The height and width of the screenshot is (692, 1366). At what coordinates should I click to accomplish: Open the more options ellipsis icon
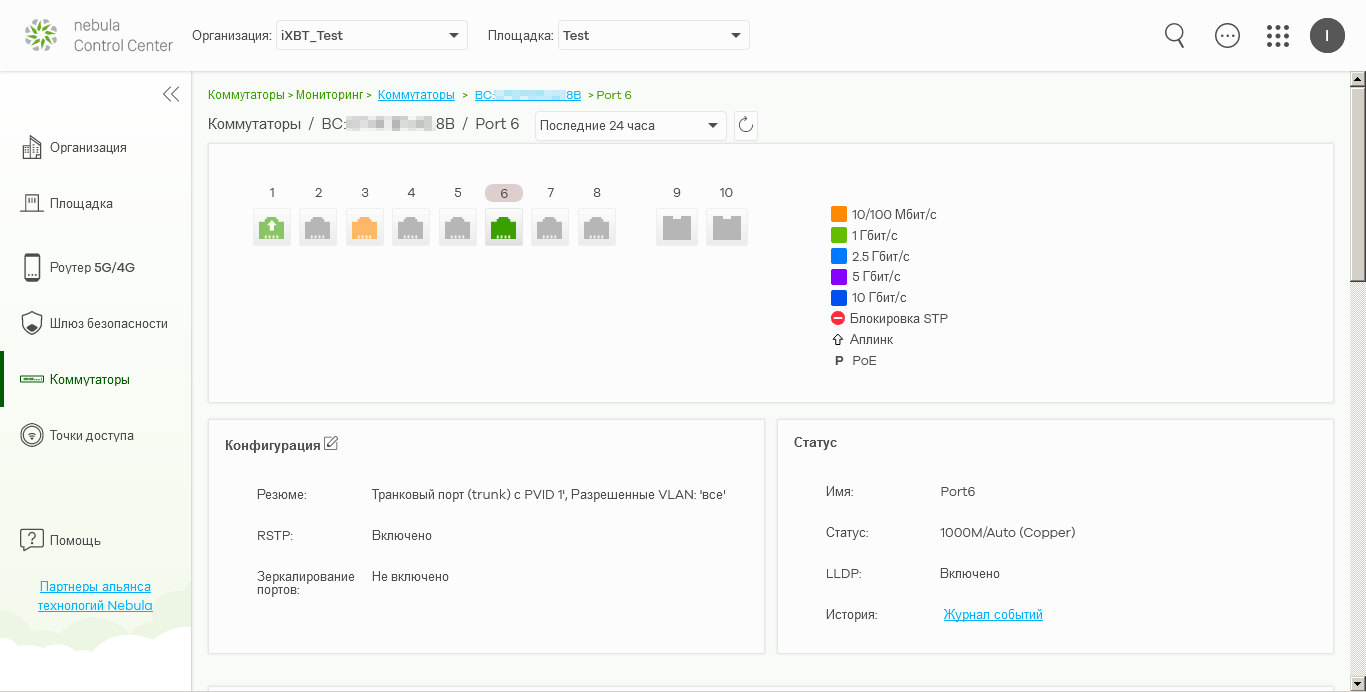pyautogui.click(x=1227, y=35)
